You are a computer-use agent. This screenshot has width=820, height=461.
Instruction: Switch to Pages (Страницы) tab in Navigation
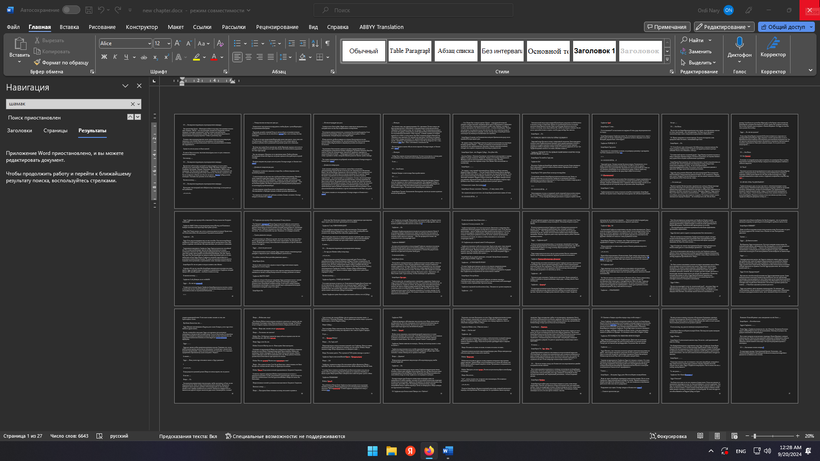click(x=55, y=131)
